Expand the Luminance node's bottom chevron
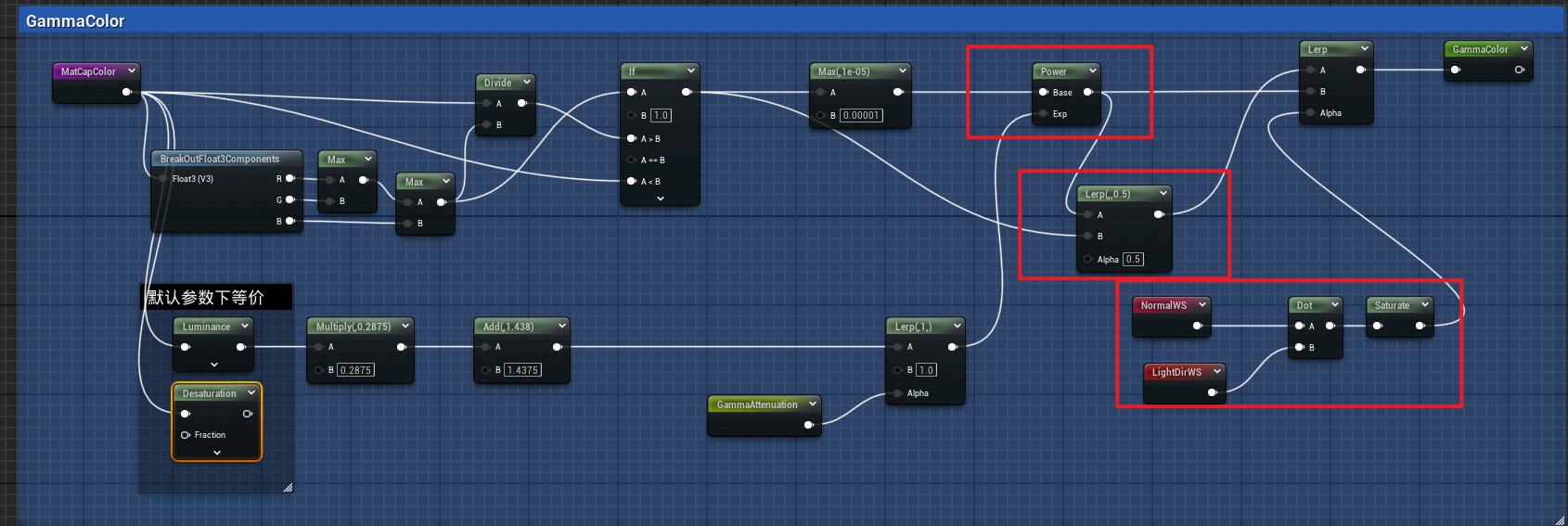The height and width of the screenshot is (526, 1568). [x=214, y=365]
